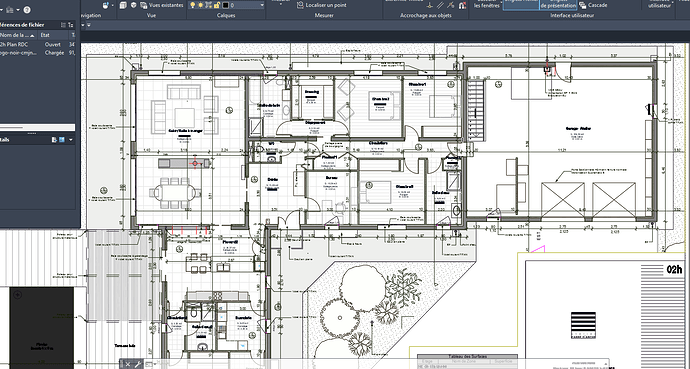Expand the Mesurer panel title

[x=324, y=15]
